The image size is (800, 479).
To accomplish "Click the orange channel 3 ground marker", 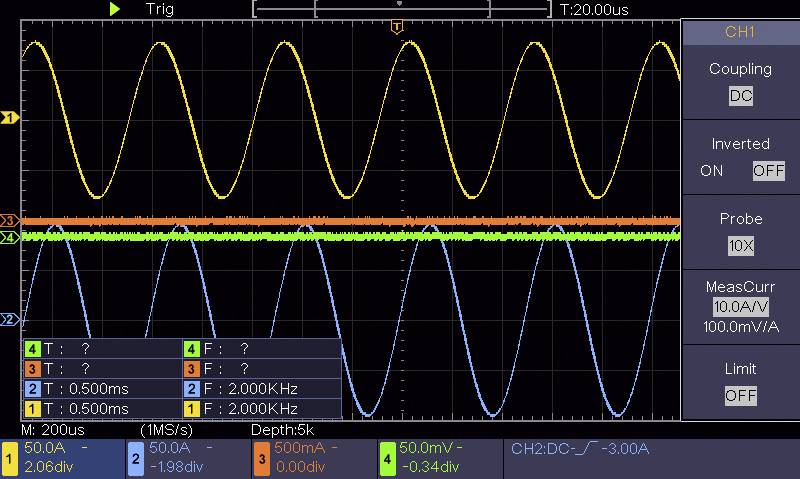I will (x=9, y=220).
